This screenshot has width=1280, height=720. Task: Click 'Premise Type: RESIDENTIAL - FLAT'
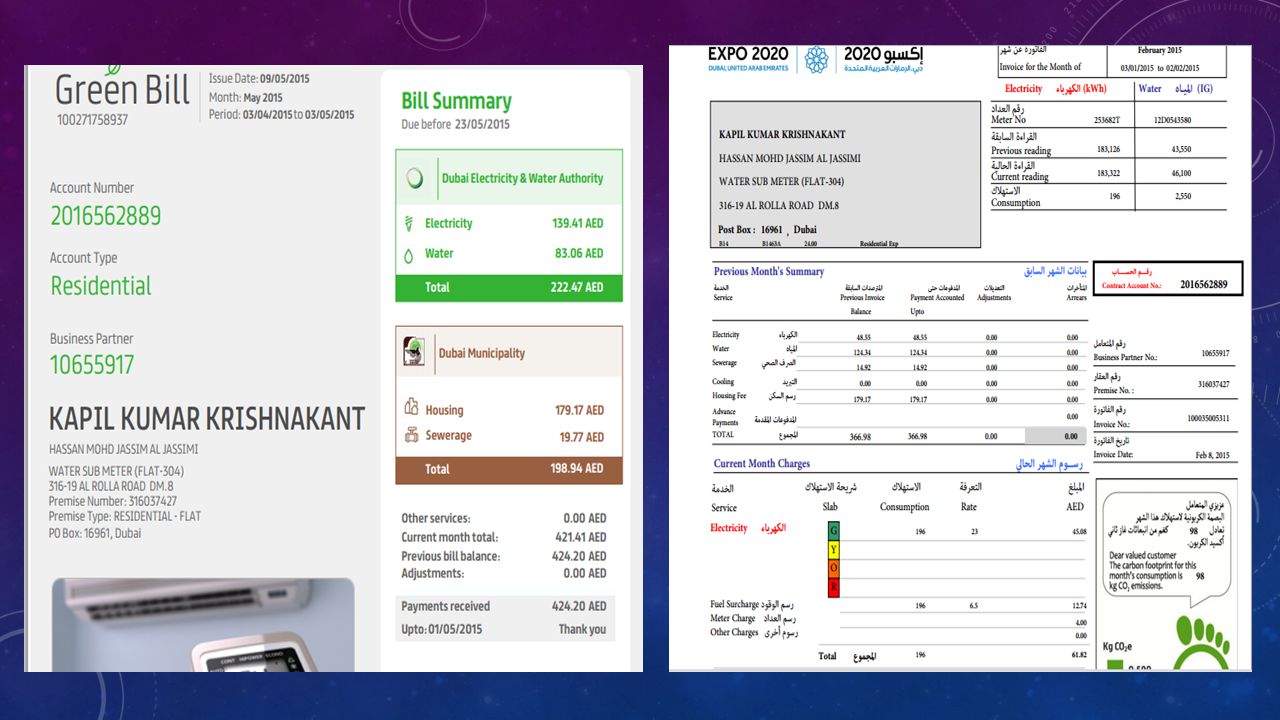tap(125, 517)
